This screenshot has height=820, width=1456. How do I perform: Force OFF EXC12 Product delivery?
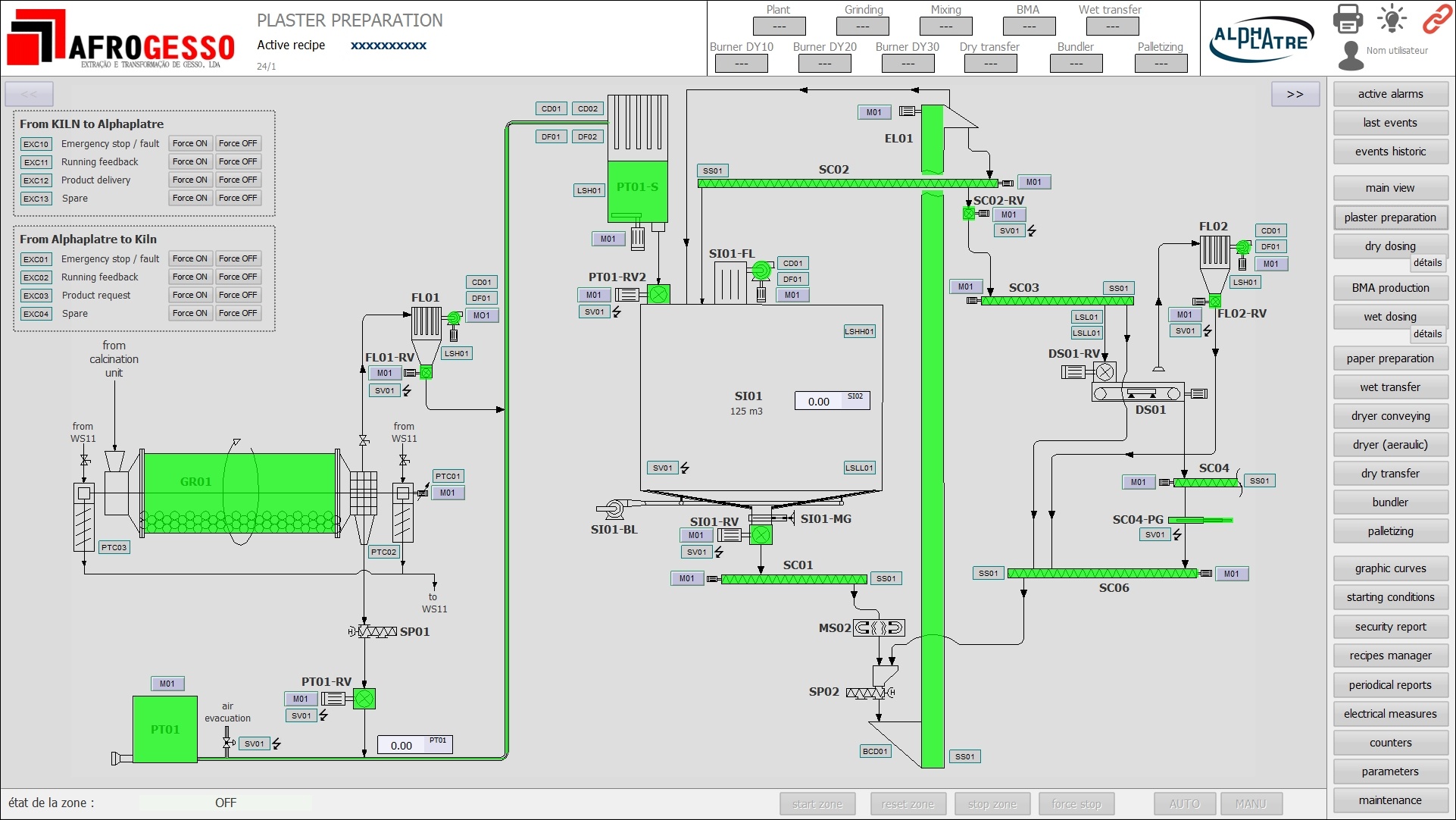click(x=238, y=180)
